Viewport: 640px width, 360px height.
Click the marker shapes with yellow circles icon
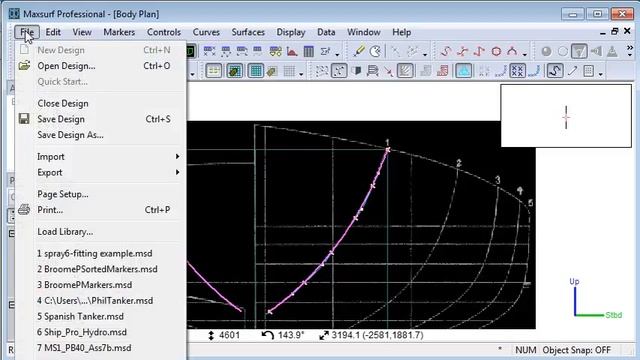click(x=276, y=51)
